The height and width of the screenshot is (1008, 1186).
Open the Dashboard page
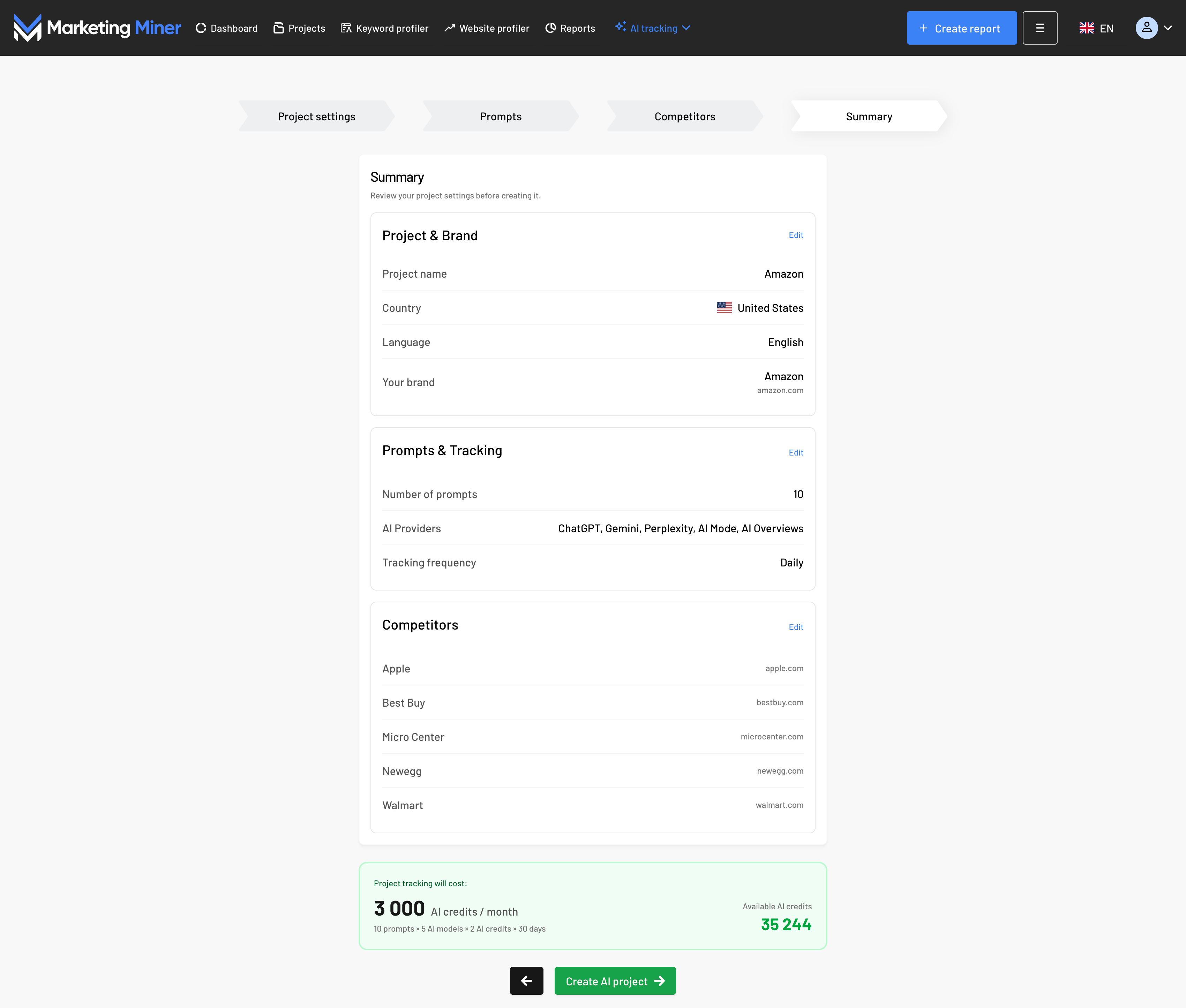226,28
